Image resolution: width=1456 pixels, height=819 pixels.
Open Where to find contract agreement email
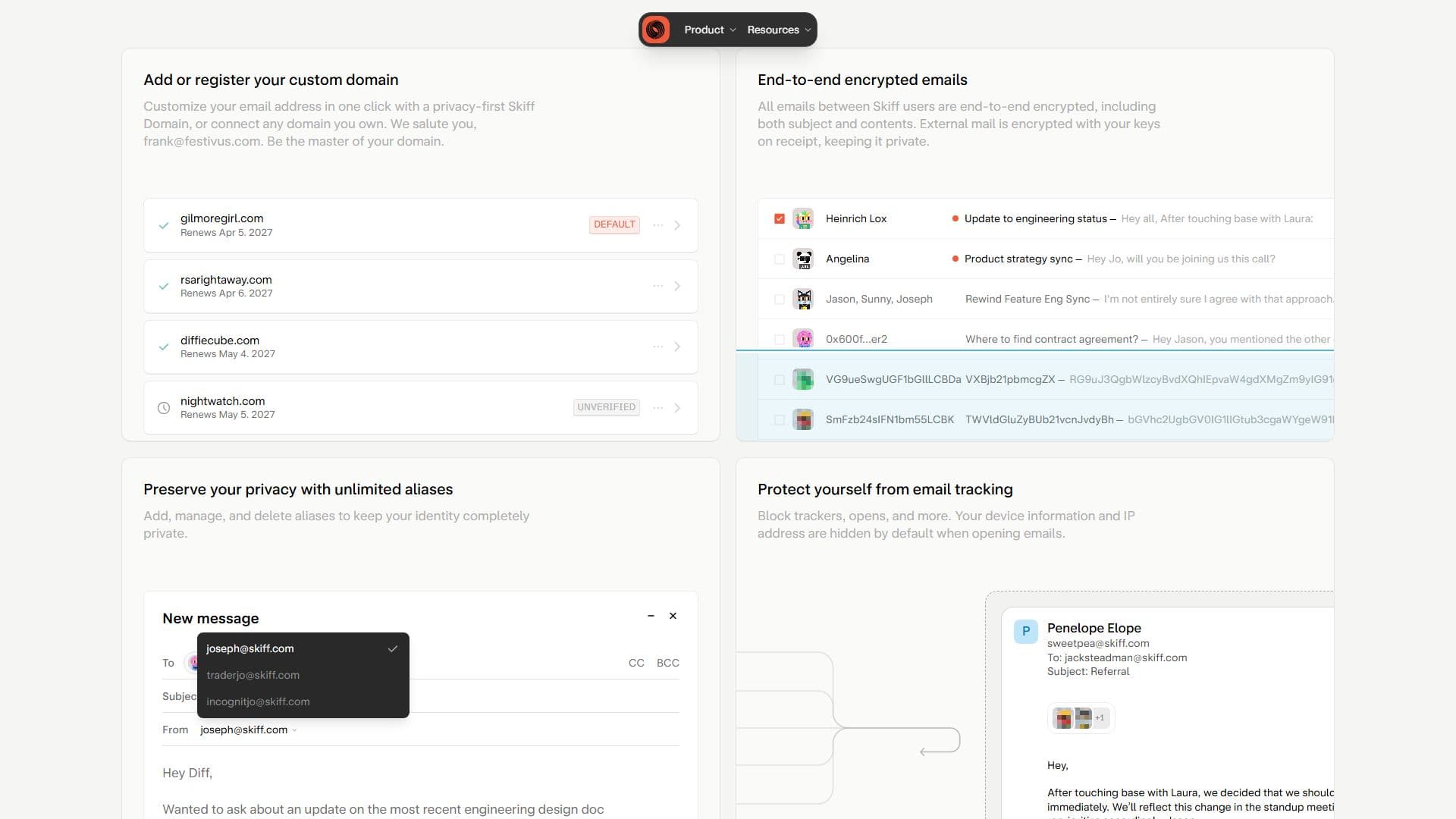point(1046,339)
